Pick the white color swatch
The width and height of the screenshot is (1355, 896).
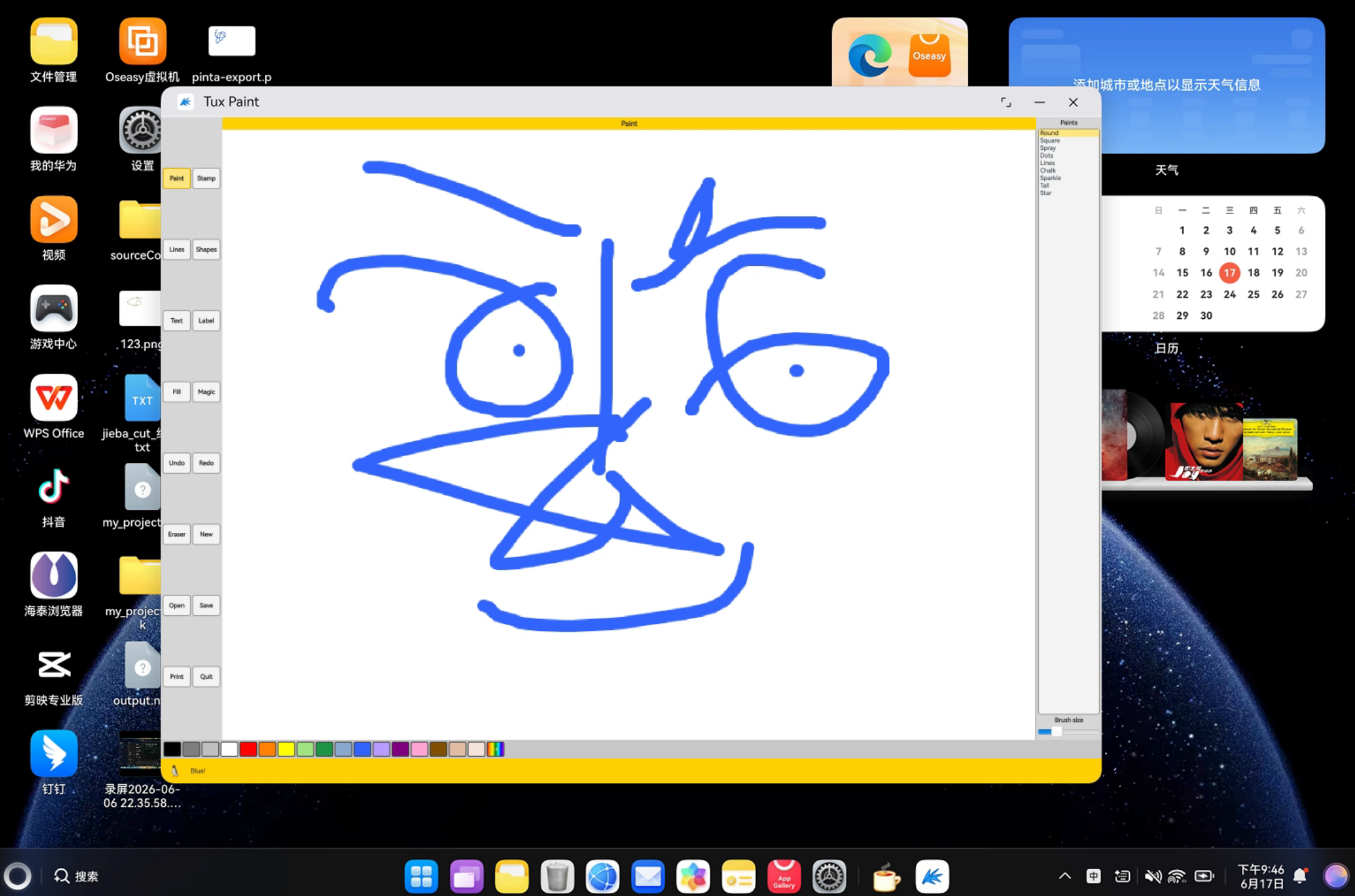[x=229, y=749]
